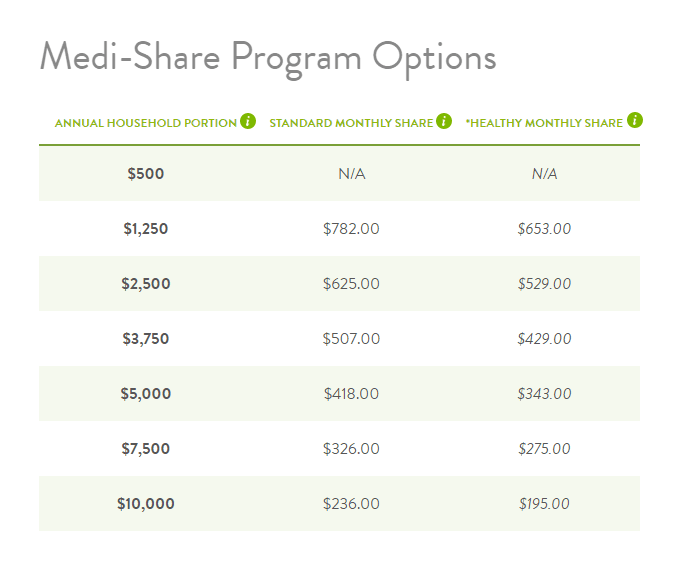The height and width of the screenshot is (566, 686).
Task: Select the $418.00 standard share value
Action: [351, 394]
